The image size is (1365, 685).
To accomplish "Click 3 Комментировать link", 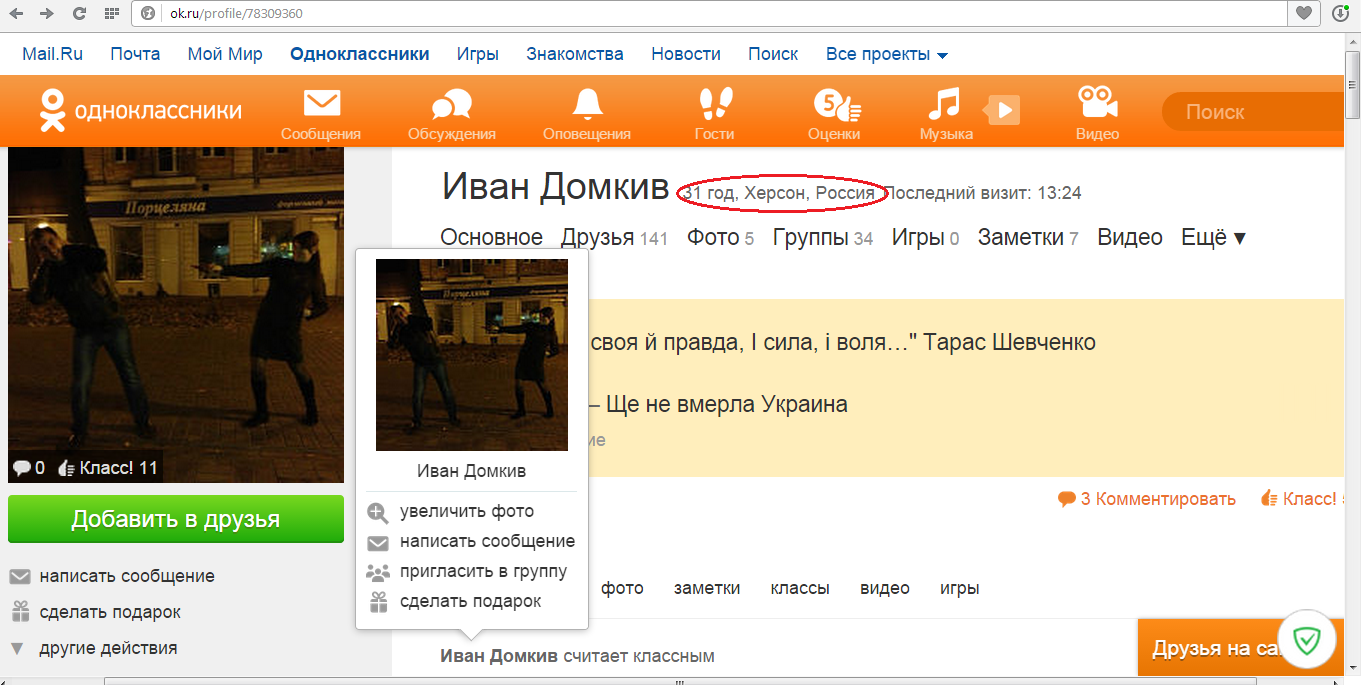I will coord(1147,499).
